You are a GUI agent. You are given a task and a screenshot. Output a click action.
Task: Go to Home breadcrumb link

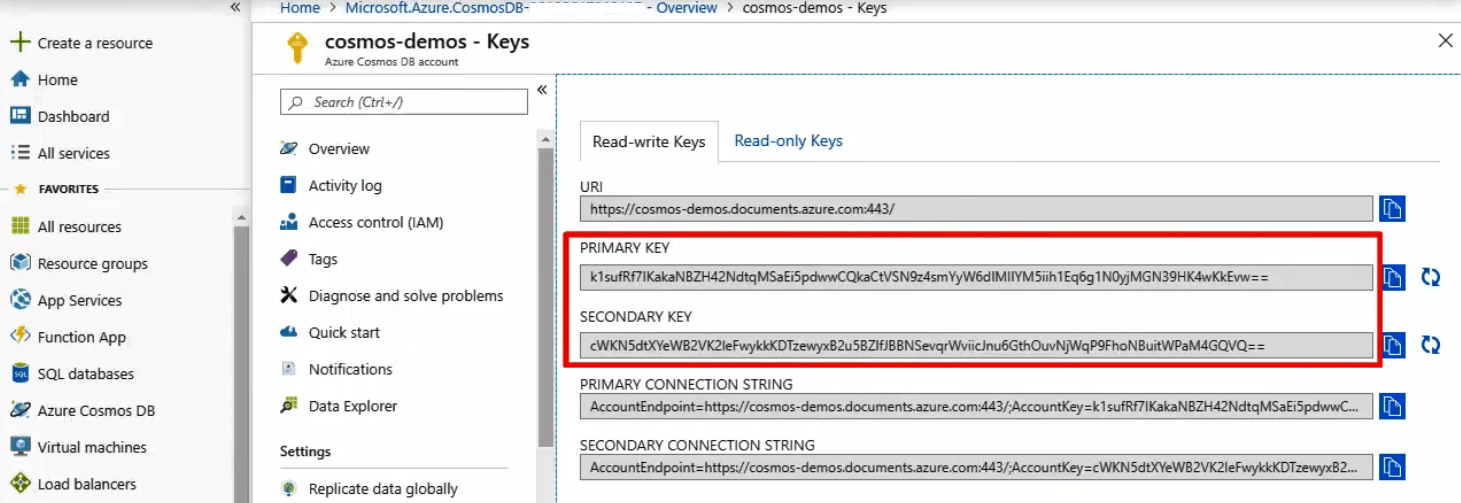coord(300,8)
